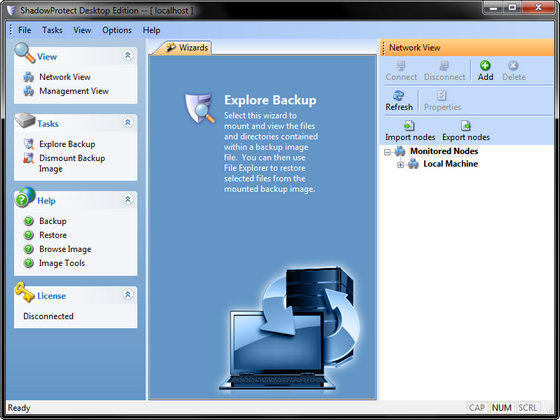Click the Image Tools help icon
560x420 pixels.
pyautogui.click(x=29, y=263)
